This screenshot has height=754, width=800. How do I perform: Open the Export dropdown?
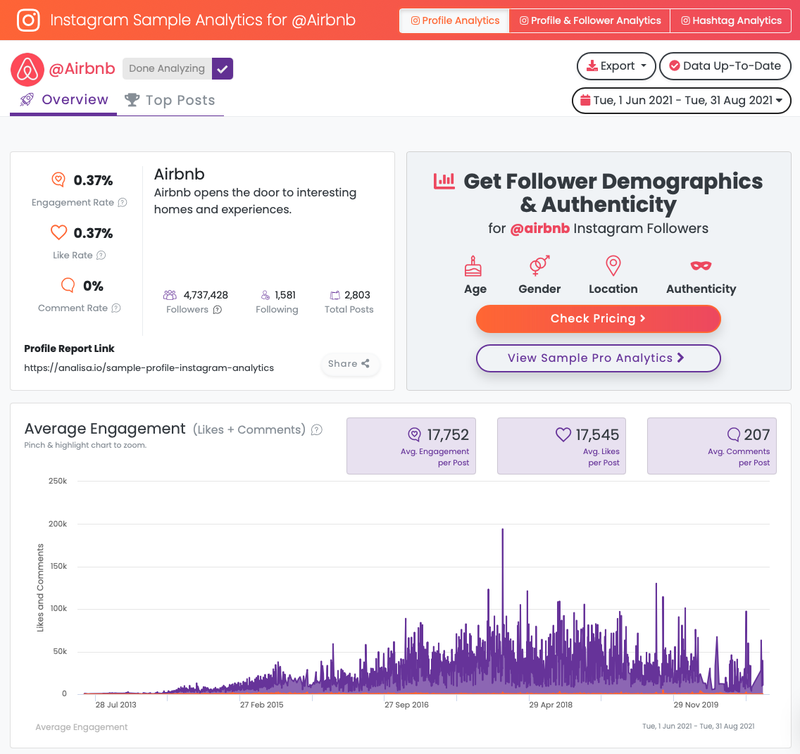[x=616, y=66]
